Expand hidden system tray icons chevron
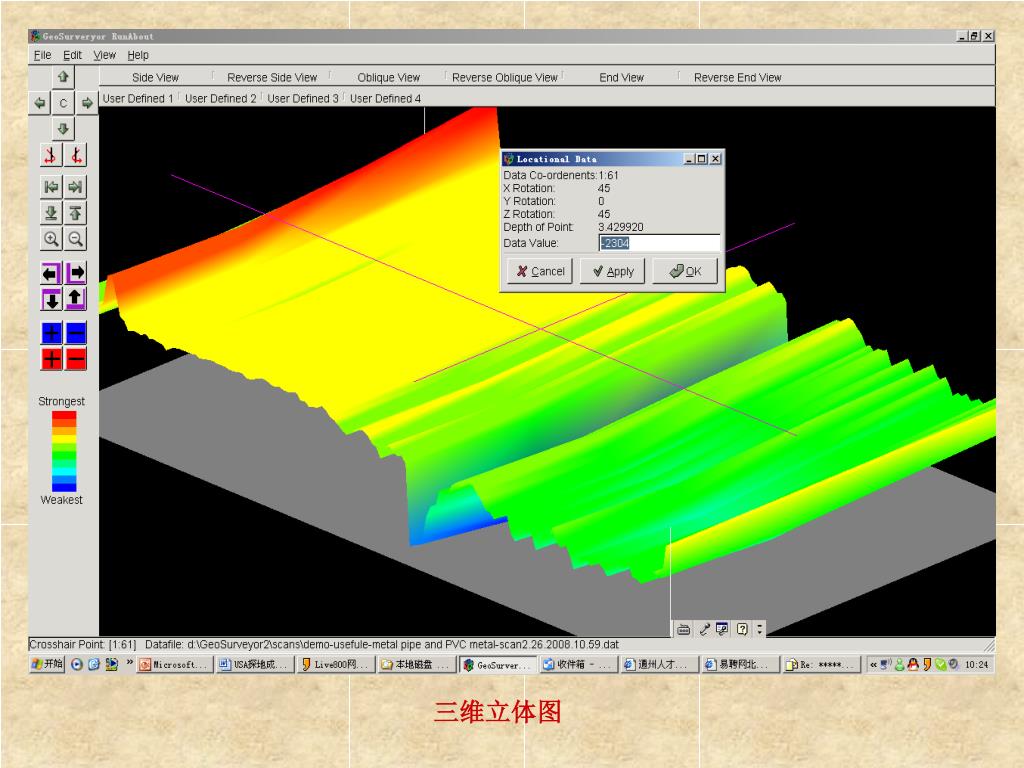The width and height of the screenshot is (1024, 768). click(873, 665)
